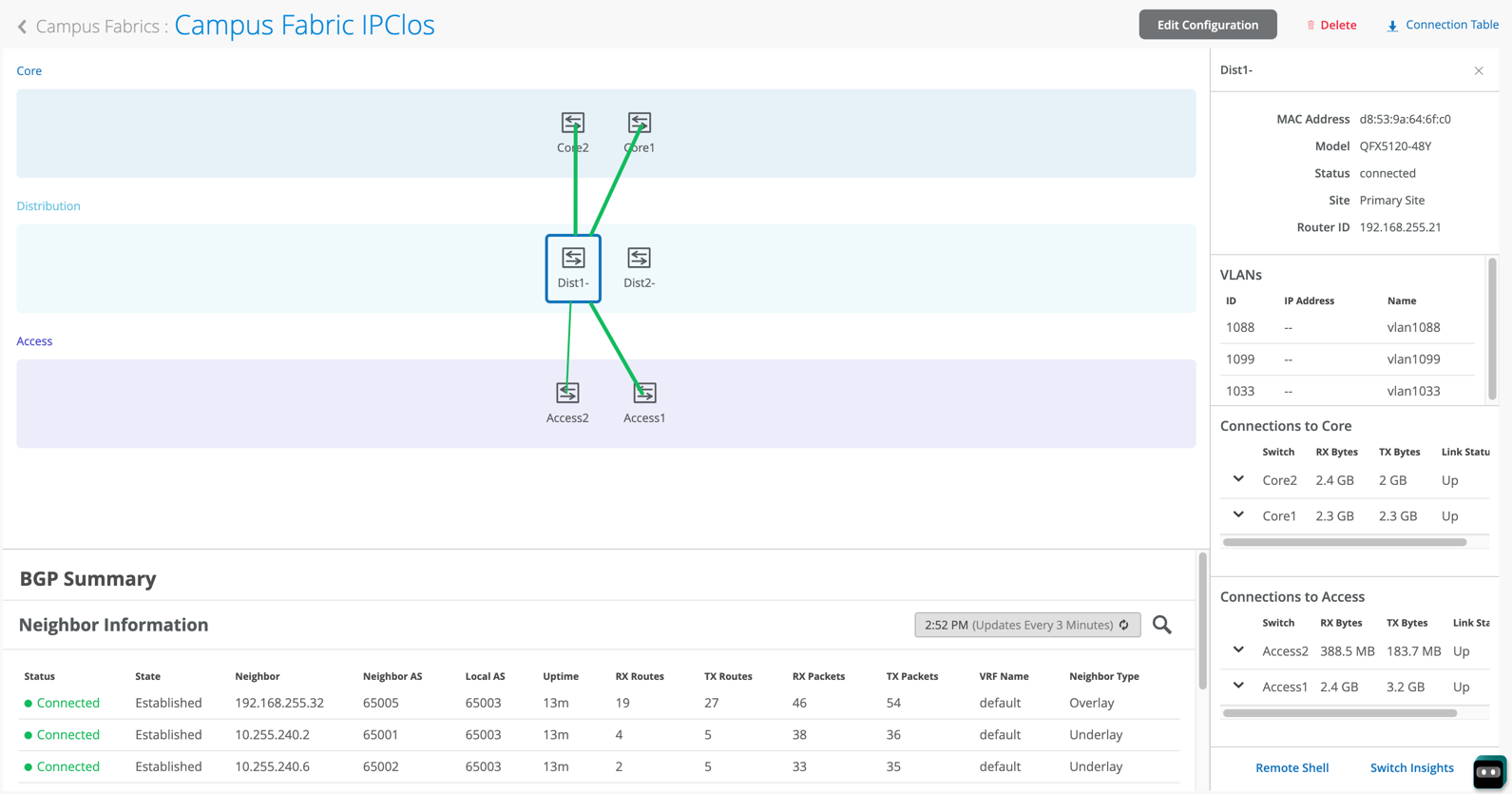Open Switch Insights link
Screen dimensions: 1512x794
pos(1411,767)
